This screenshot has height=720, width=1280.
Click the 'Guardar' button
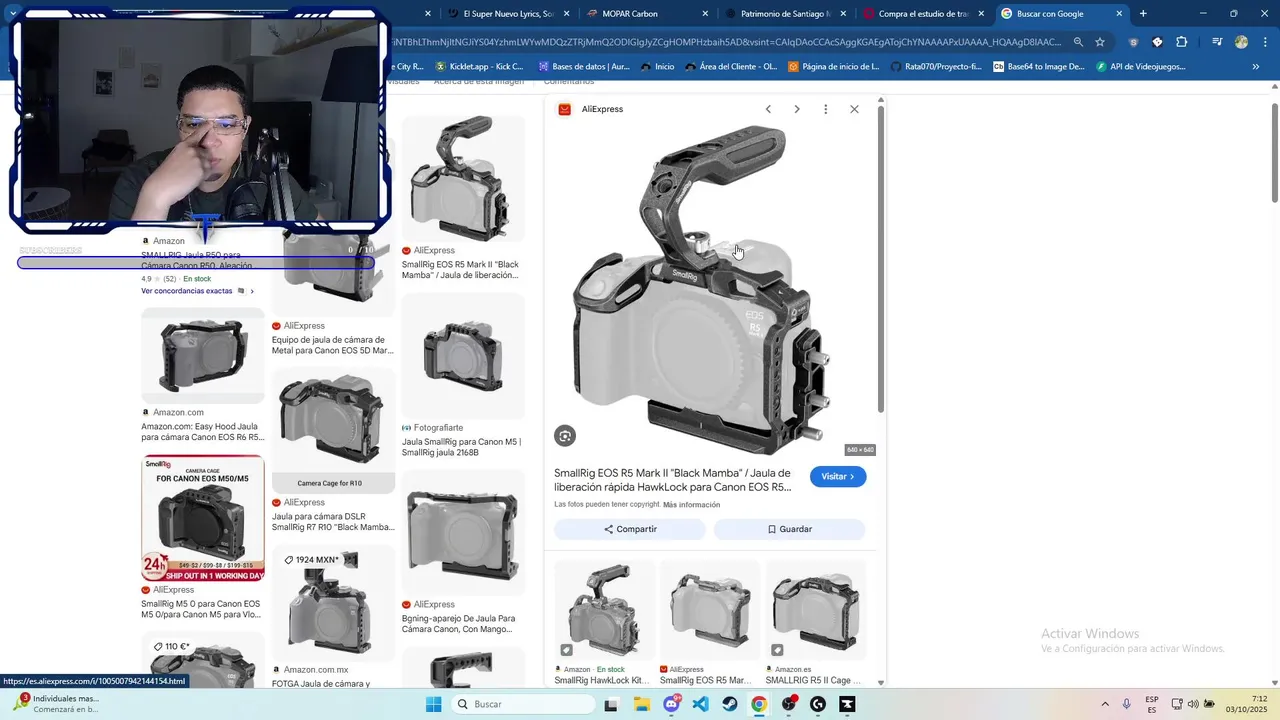pyautogui.click(x=789, y=529)
